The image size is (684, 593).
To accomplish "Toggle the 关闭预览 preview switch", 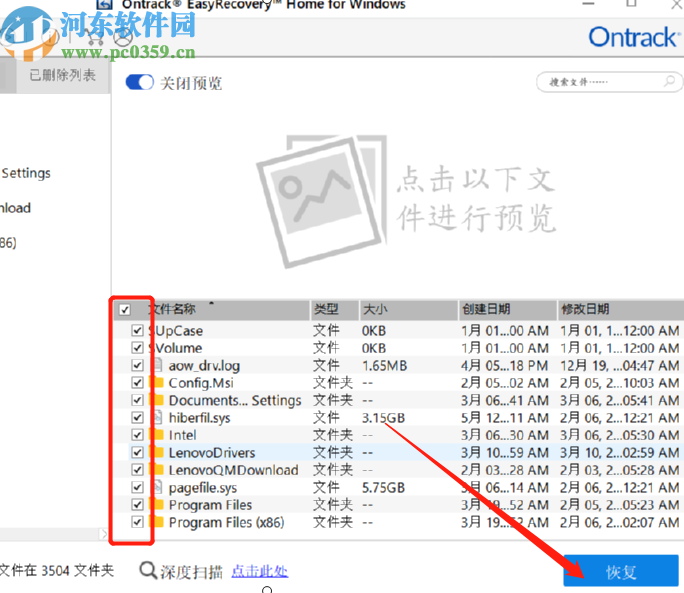I will [x=140, y=82].
